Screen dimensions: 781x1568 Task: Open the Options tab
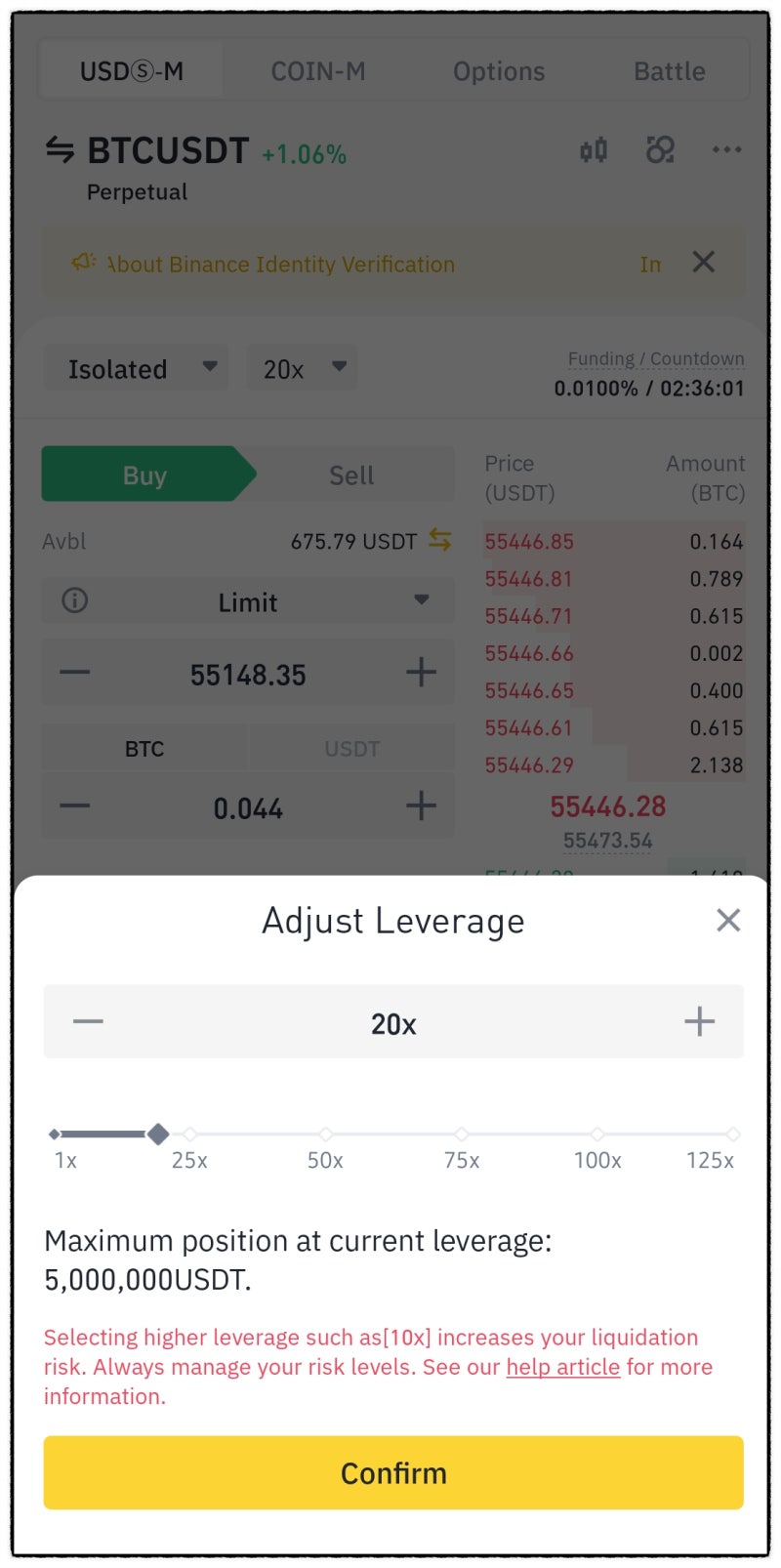[x=499, y=71]
